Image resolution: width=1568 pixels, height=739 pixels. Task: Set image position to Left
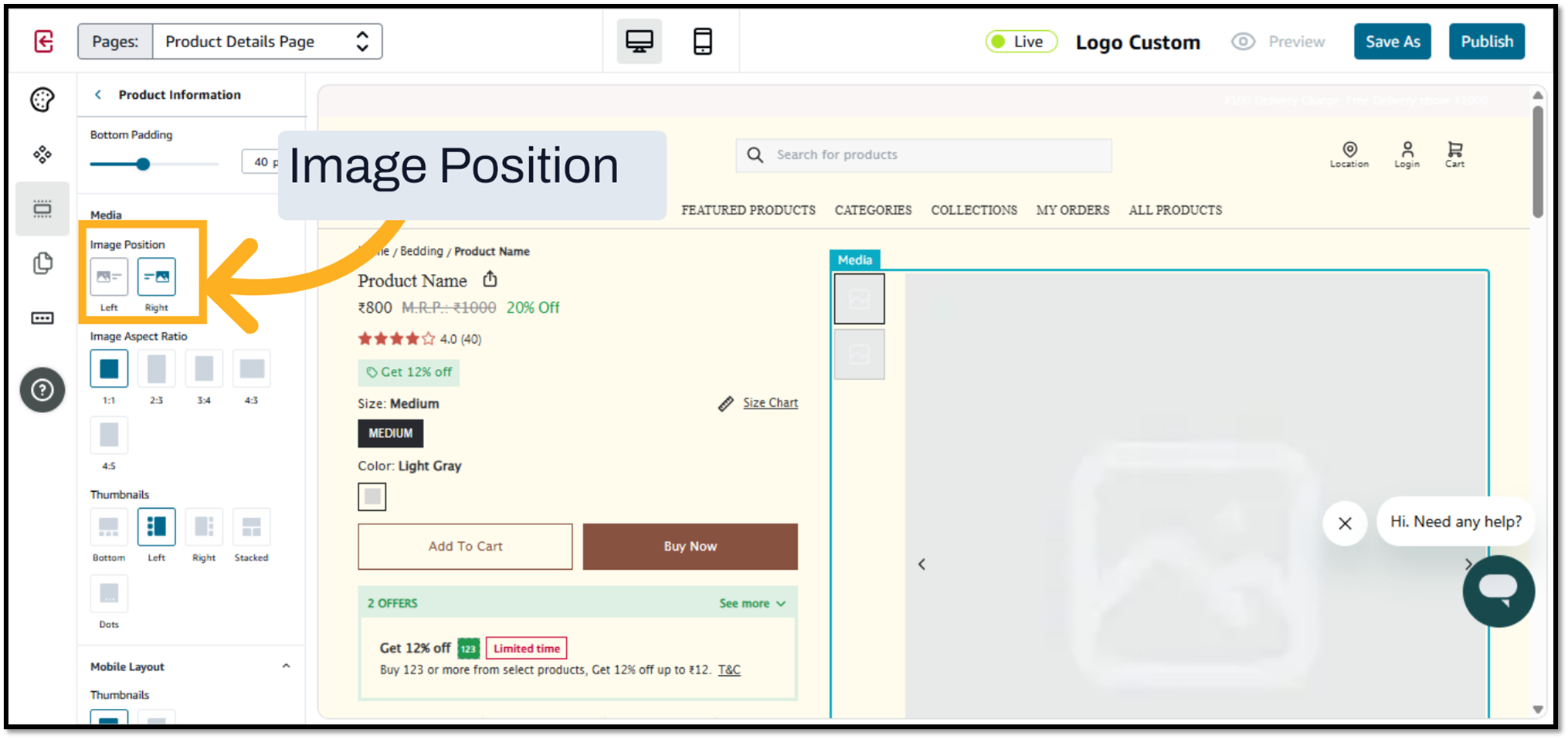point(109,277)
